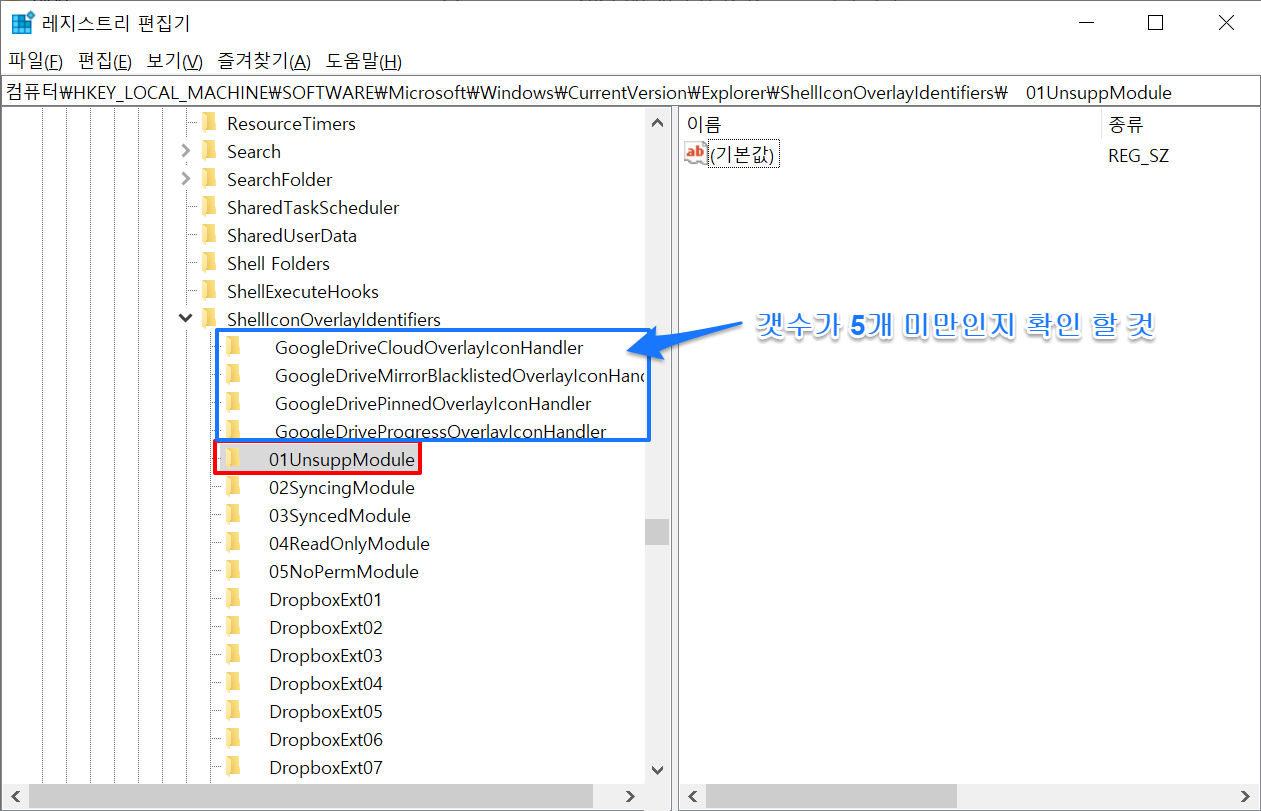Select the DropboxExt07 key label

tap(326, 768)
